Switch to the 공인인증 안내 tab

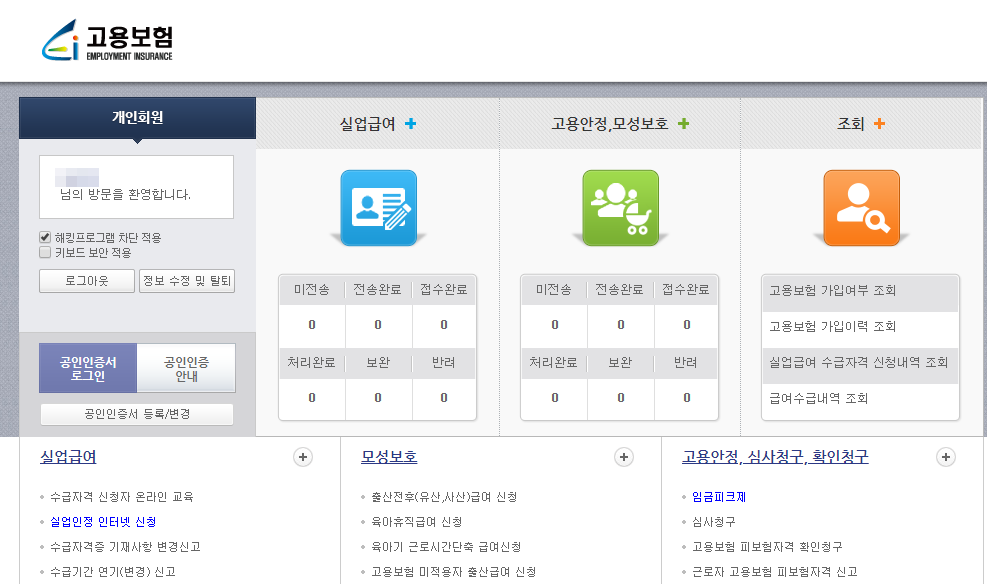[187, 368]
